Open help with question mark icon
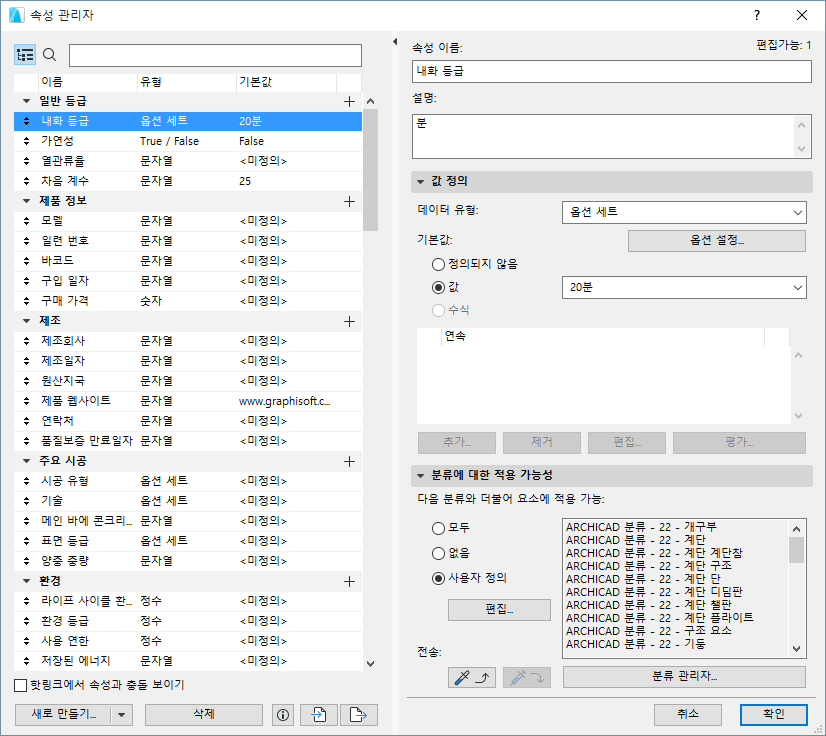 (757, 15)
